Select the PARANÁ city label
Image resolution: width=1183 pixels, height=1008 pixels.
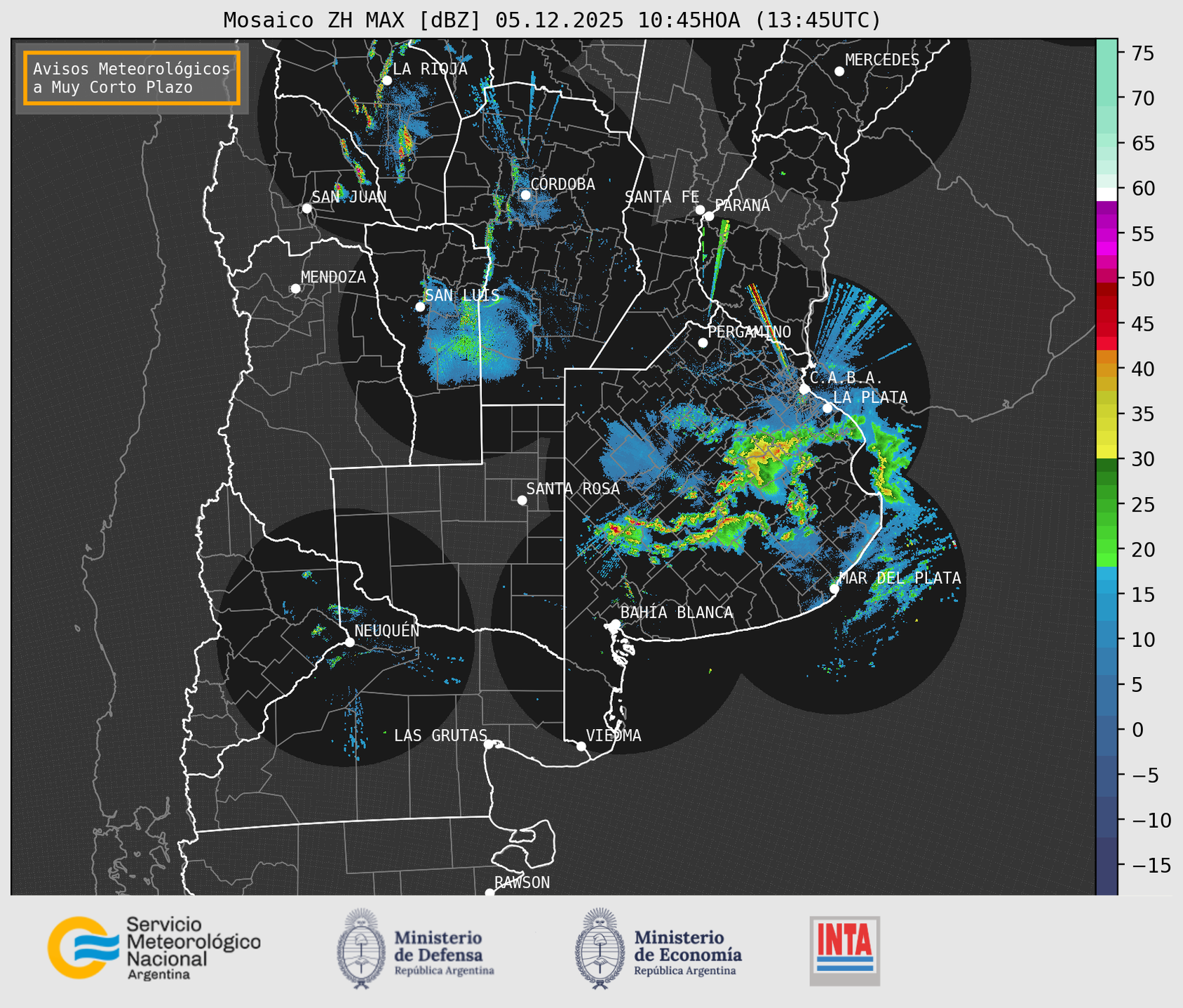tap(742, 205)
